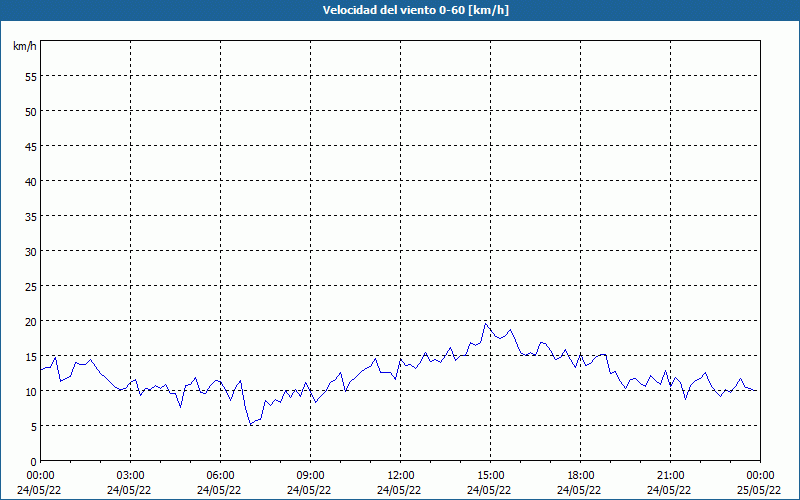Click the y-axis value 20
Viewport: 800px width, 500px height.
(x=31, y=321)
